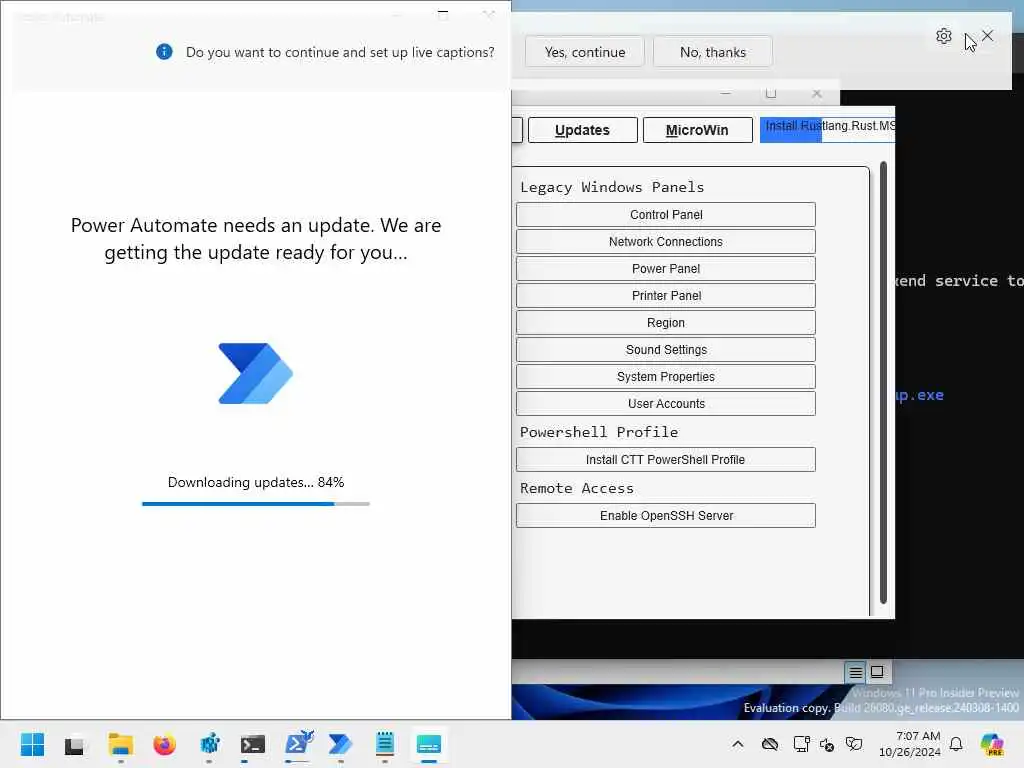Switch to the PowerShell taskbar app
This screenshot has height=768, width=1024.
[x=298, y=744]
